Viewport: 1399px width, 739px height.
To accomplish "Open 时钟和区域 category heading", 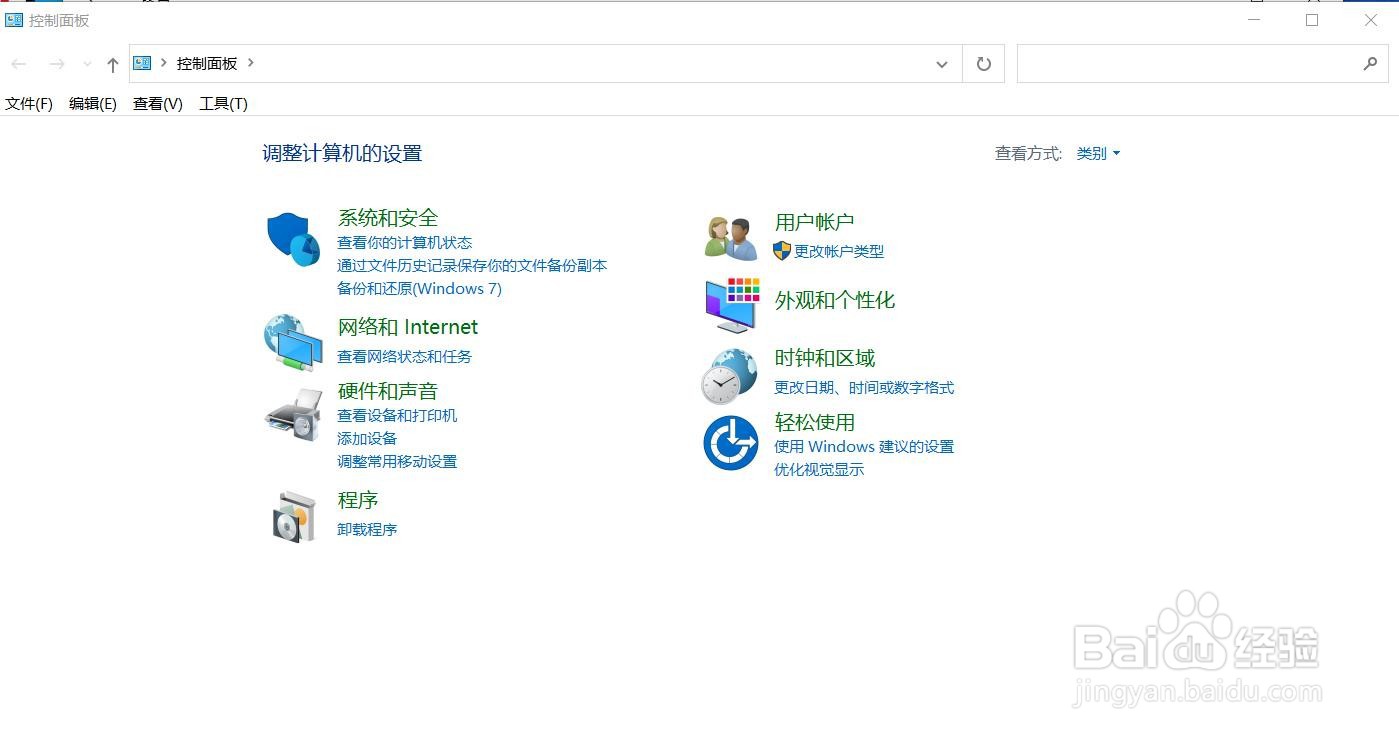I will click(825, 358).
